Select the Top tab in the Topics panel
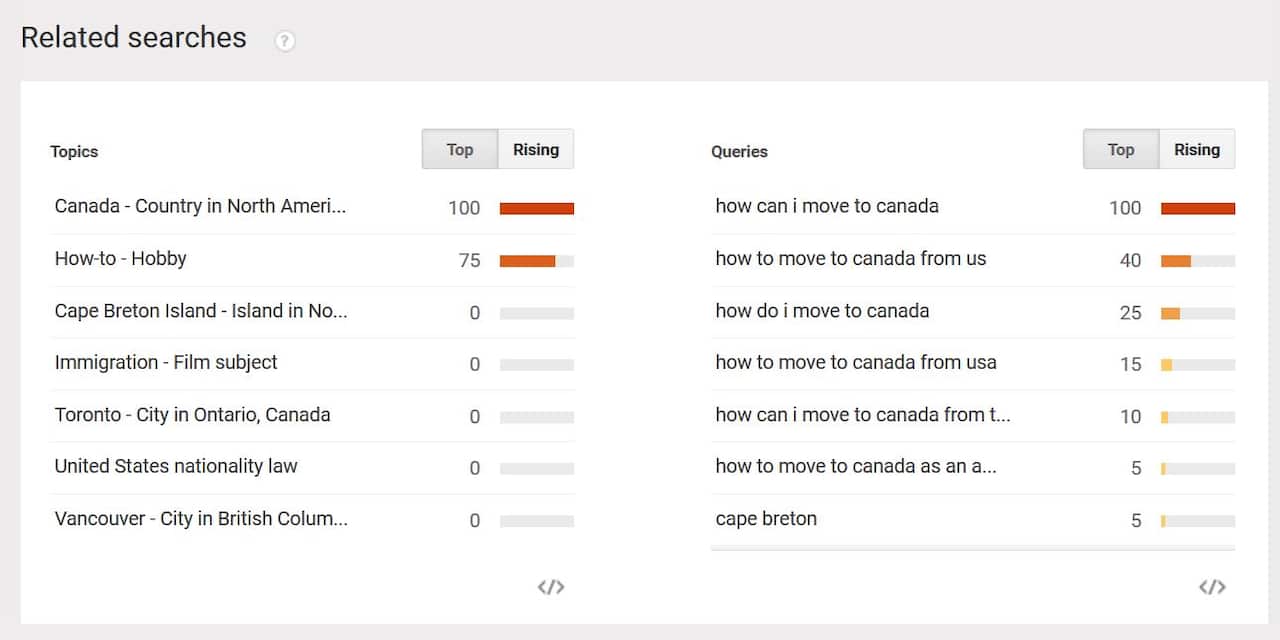Screen dimensions: 1280x640 pyautogui.click(x=459, y=149)
